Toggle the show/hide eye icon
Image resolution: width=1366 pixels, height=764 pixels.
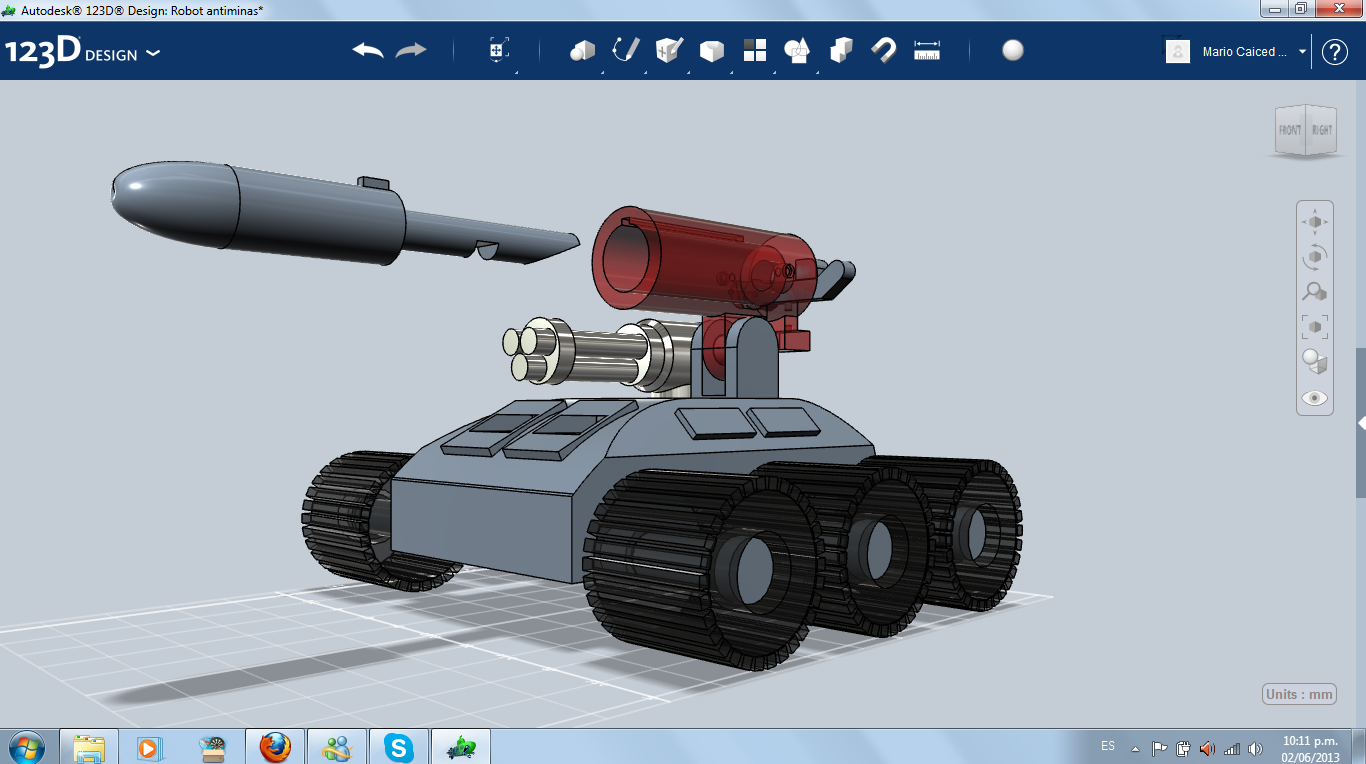[x=1315, y=398]
